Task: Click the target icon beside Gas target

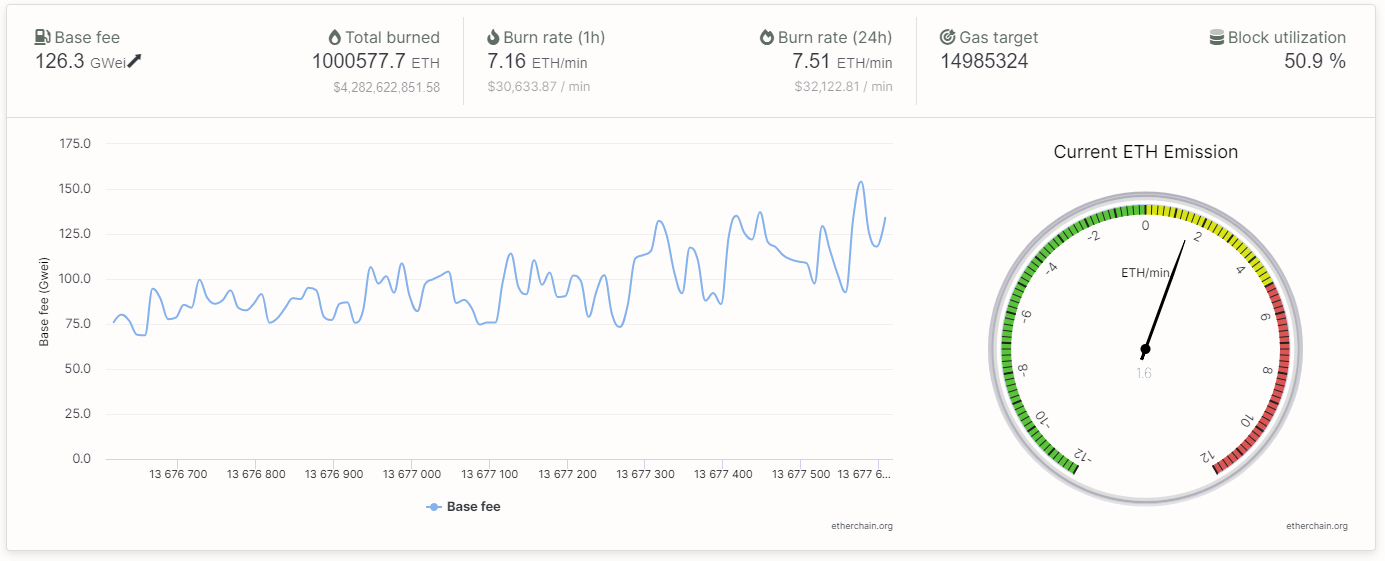Action: click(948, 37)
